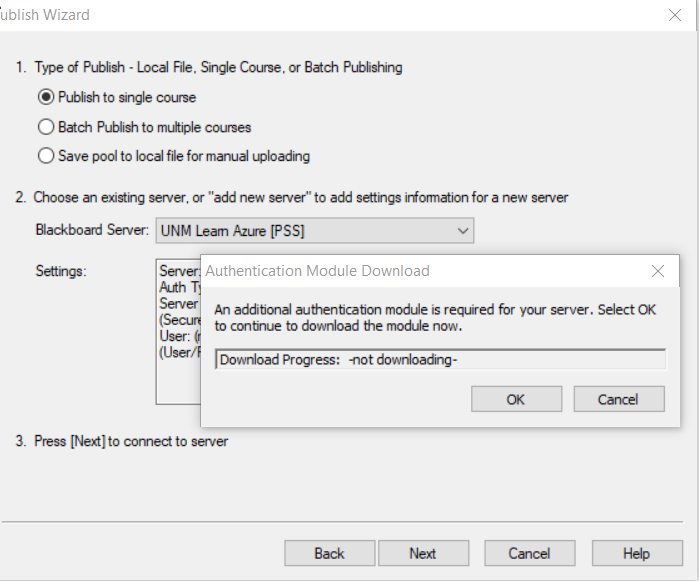Click the Blackboard Server field label

[92, 231]
